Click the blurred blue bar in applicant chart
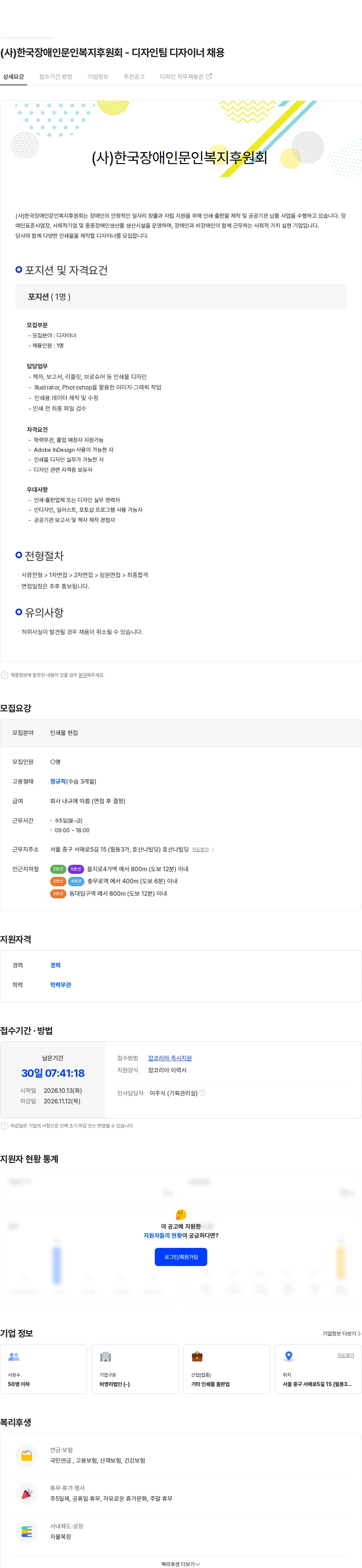This screenshot has height=1568, width=362. (57, 1265)
